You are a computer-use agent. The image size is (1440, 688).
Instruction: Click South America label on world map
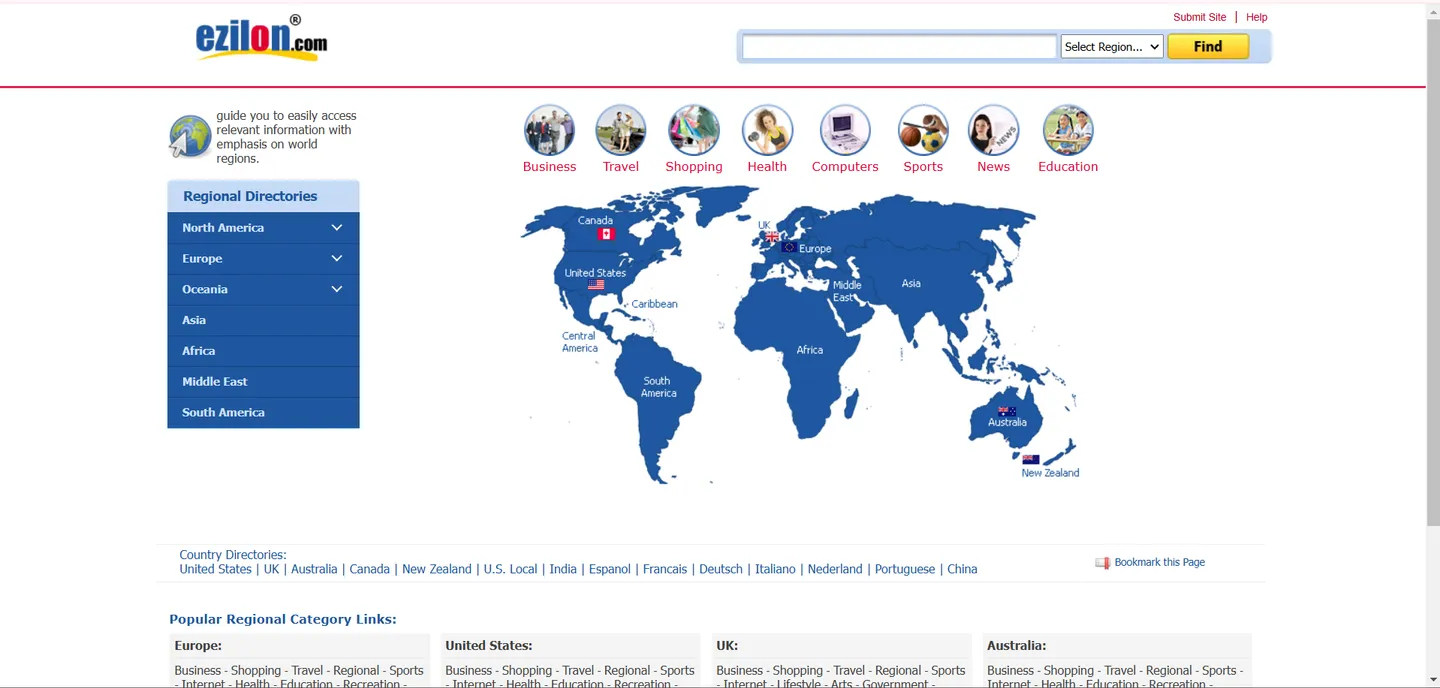point(658,387)
